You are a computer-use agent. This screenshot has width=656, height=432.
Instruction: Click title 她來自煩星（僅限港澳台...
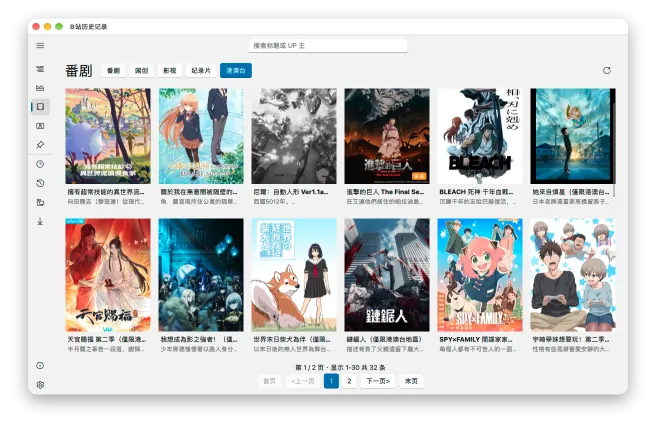(571, 192)
